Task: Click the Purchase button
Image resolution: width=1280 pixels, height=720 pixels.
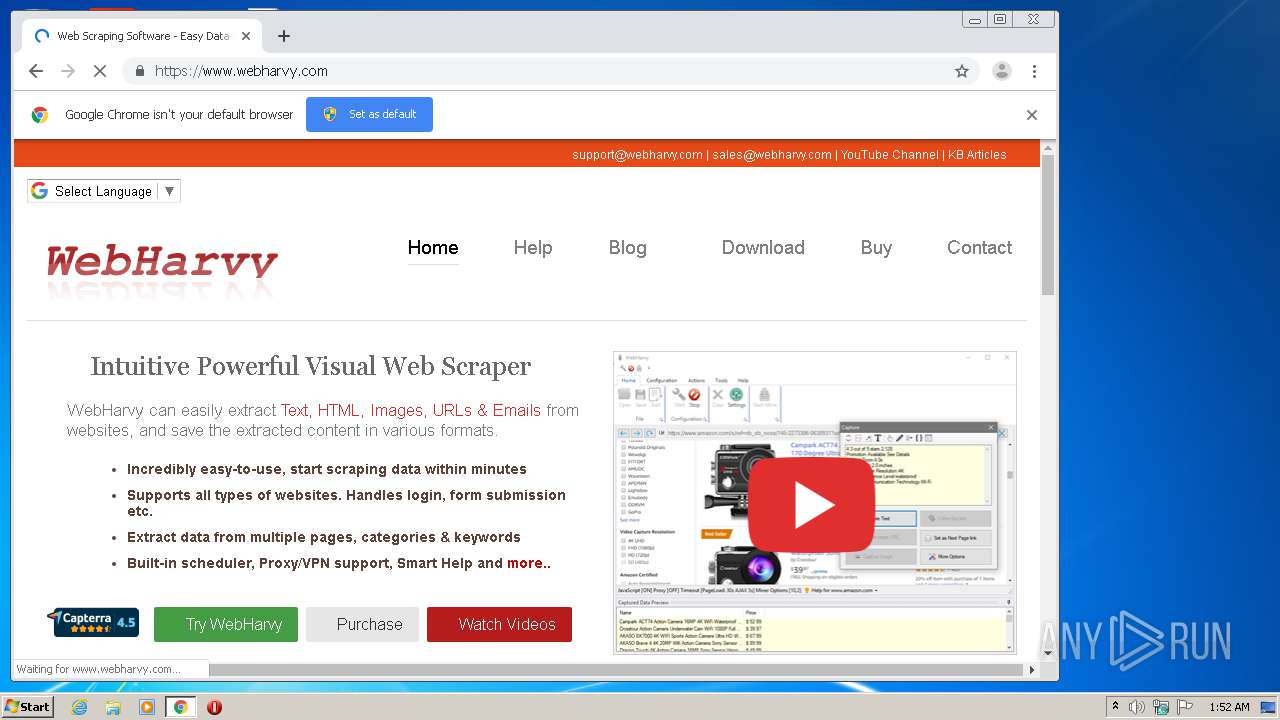Action: click(362, 624)
